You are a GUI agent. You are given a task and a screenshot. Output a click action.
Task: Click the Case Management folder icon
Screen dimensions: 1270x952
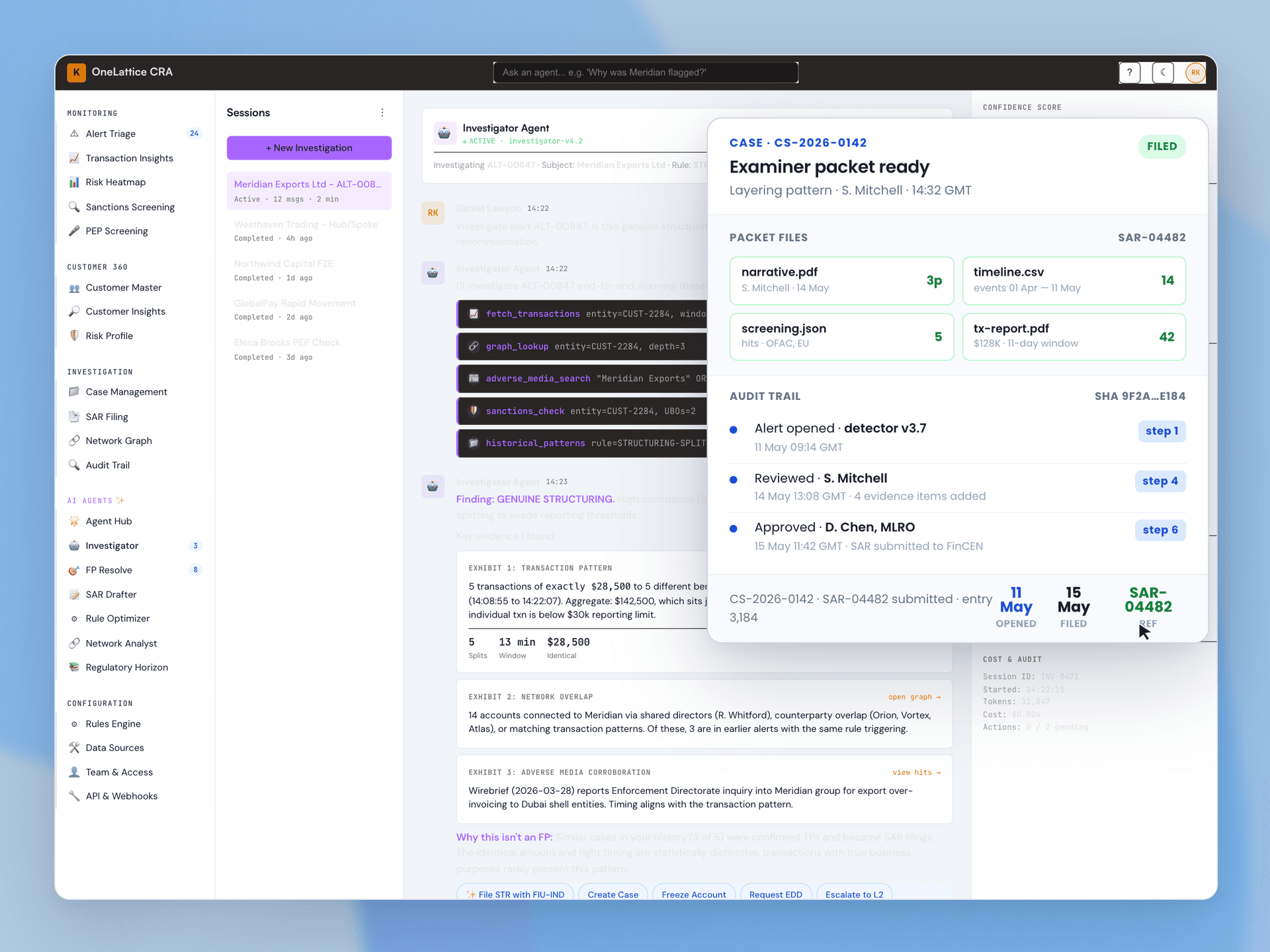(x=74, y=392)
